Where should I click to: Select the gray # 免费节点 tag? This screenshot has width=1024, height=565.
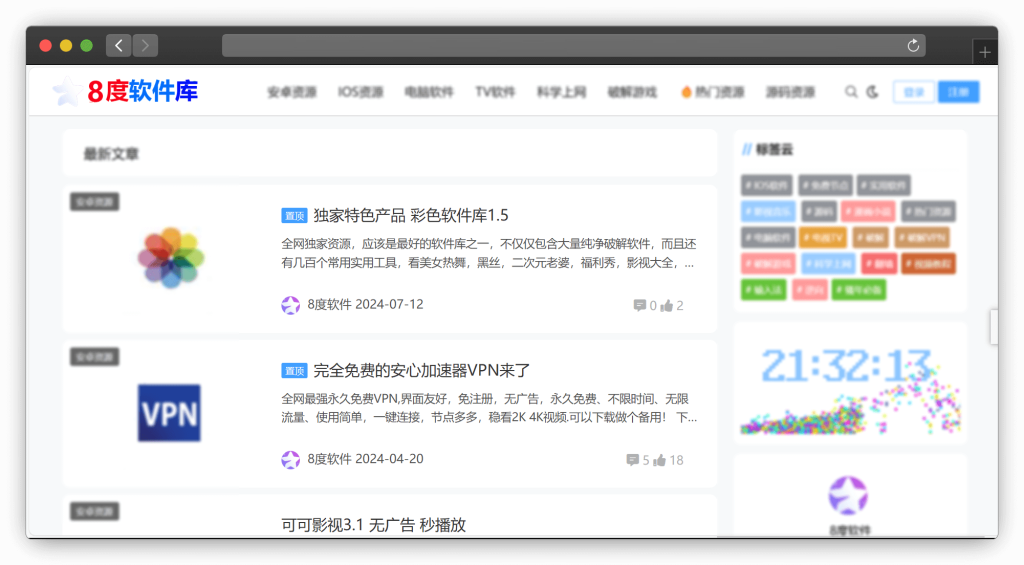tap(825, 186)
